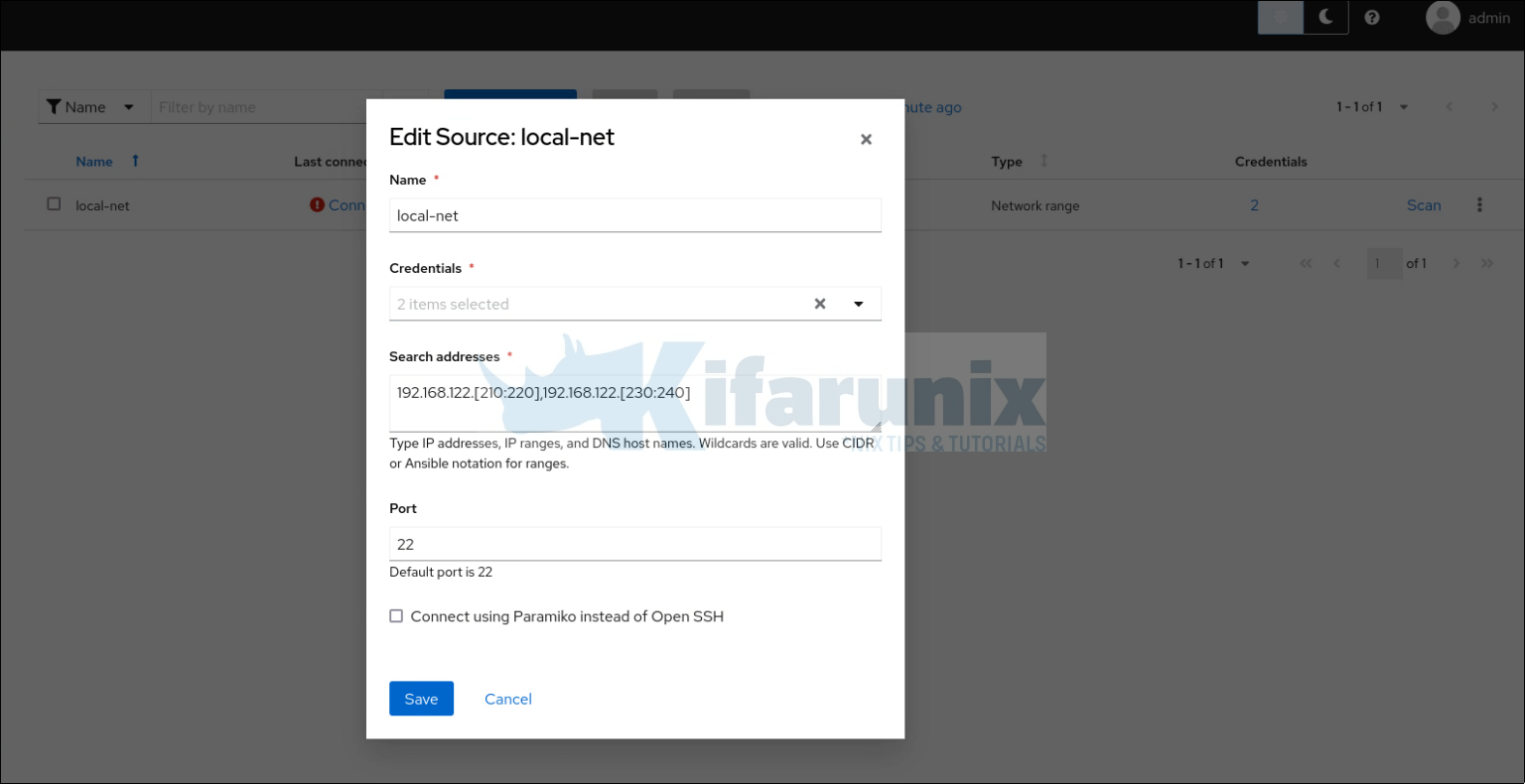Open the Credentials selection dropdown
The width and height of the screenshot is (1525, 784).
click(860, 304)
